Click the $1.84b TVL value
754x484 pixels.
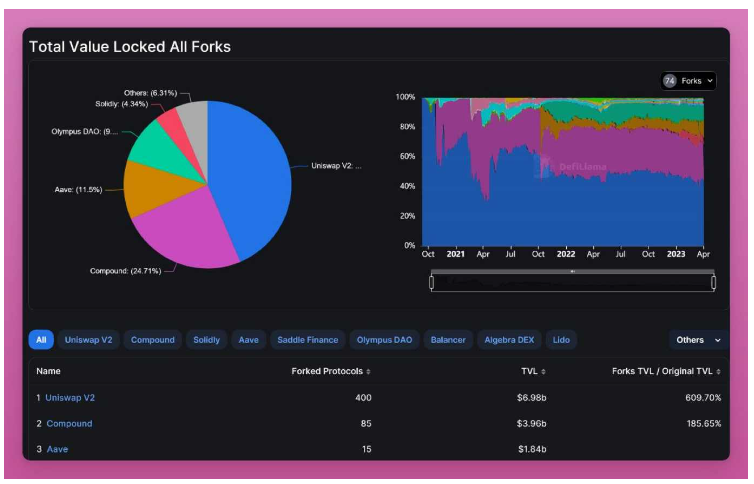coord(532,449)
